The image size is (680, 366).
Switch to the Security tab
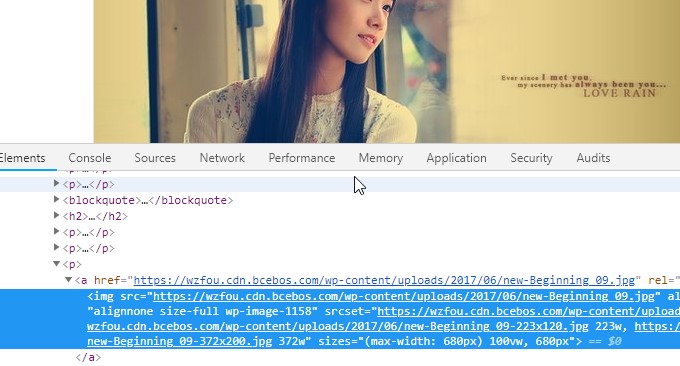531,158
